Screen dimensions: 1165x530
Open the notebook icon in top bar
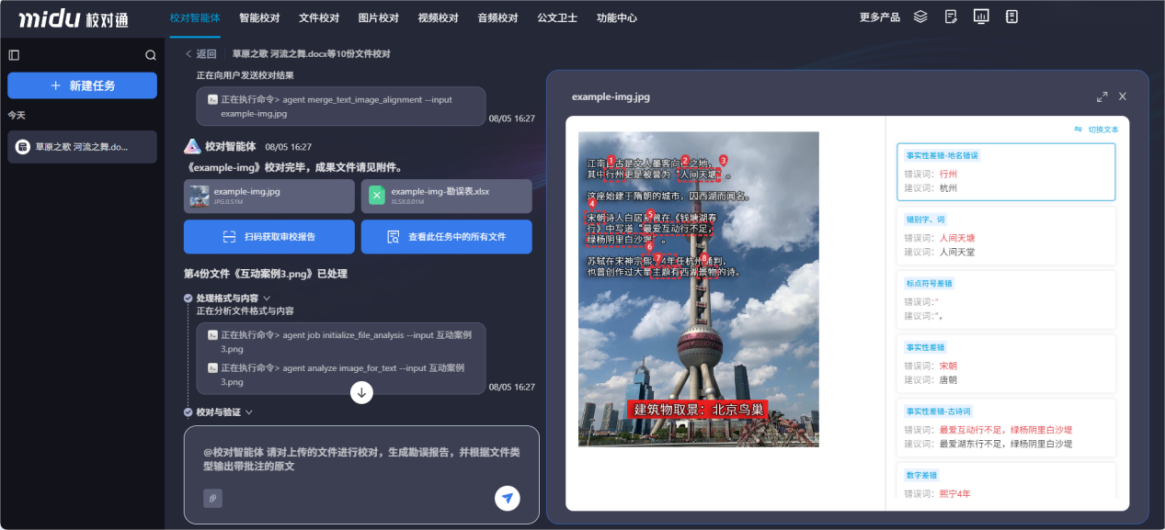pos(1010,16)
